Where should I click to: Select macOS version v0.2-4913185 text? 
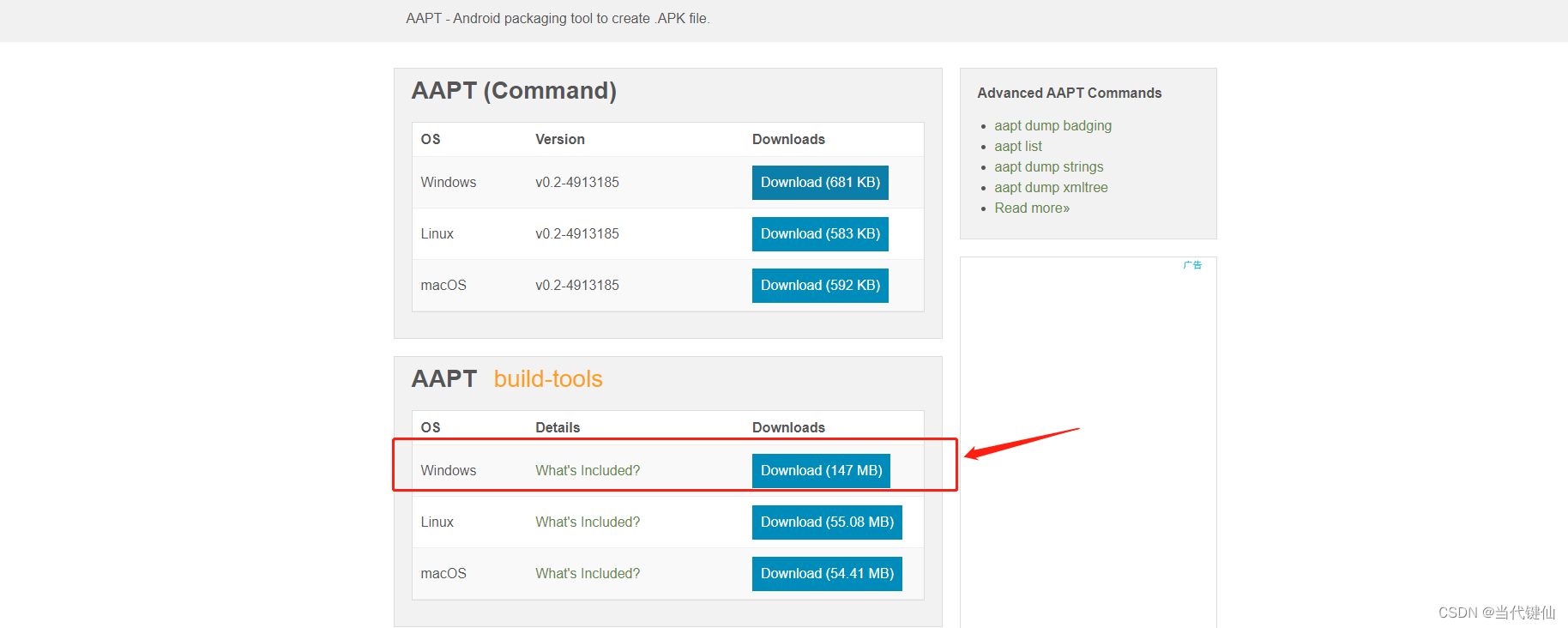577,286
